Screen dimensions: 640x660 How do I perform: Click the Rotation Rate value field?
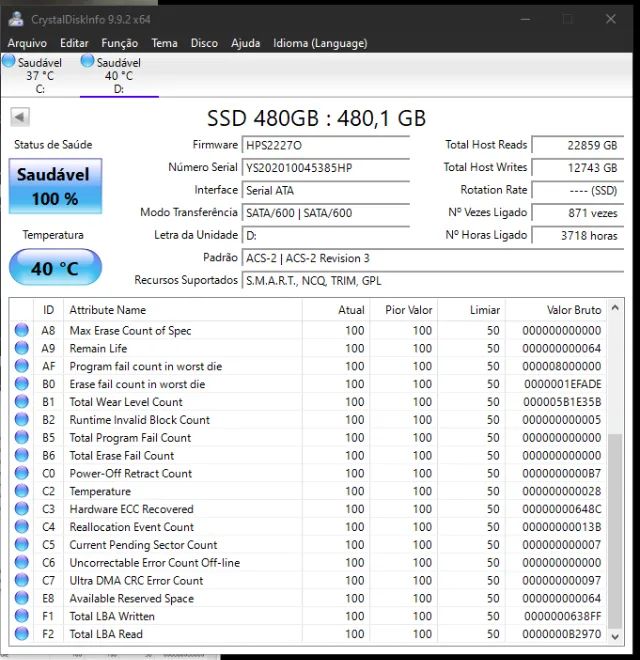pos(578,190)
